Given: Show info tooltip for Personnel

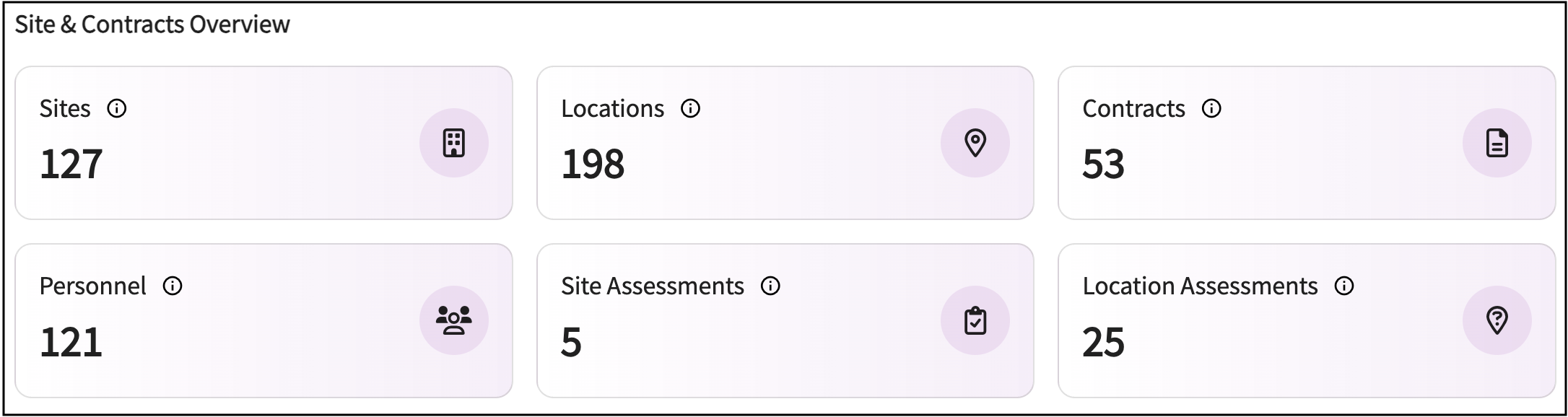Looking at the screenshot, I should (172, 286).
